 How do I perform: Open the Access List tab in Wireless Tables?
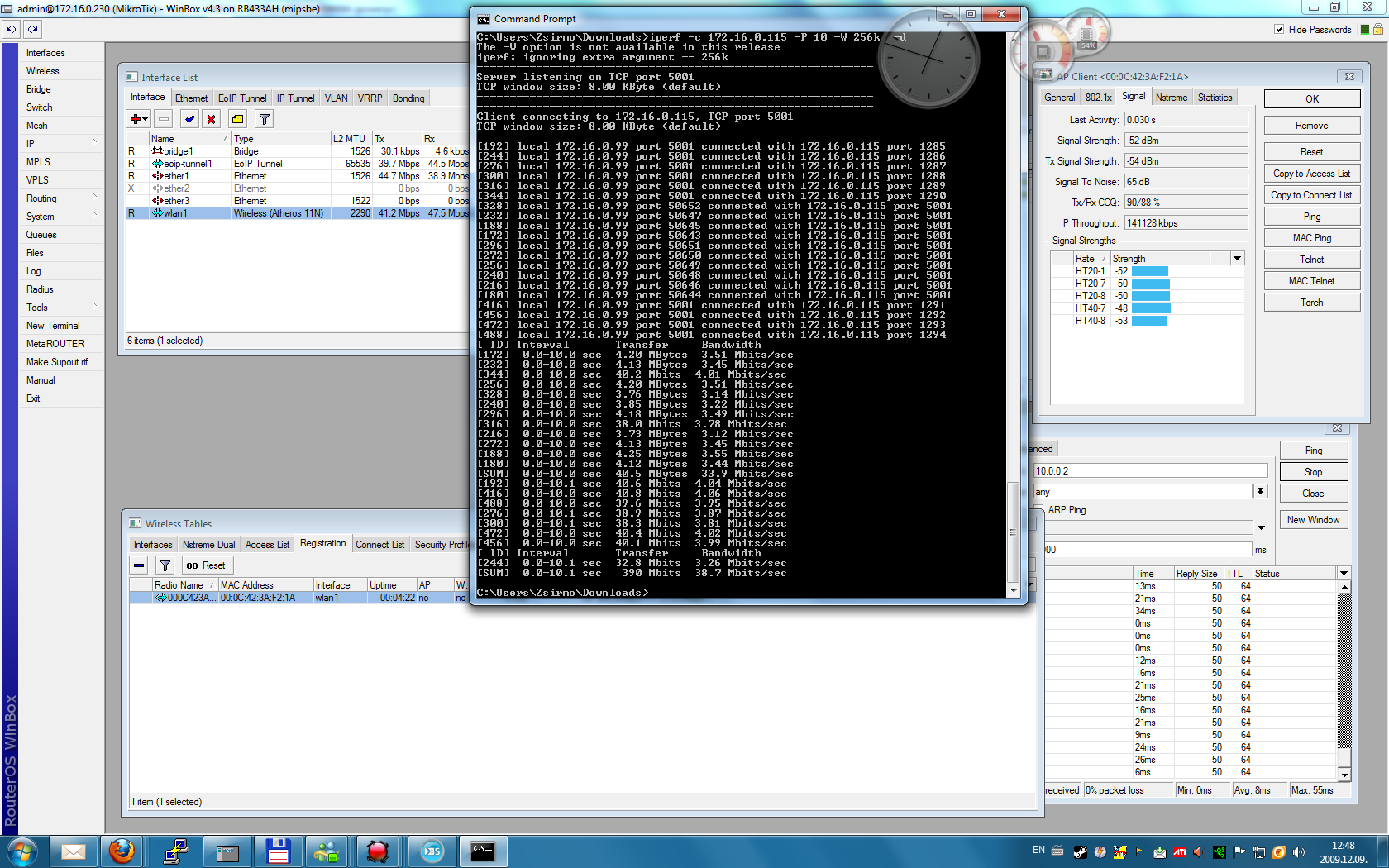click(267, 544)
